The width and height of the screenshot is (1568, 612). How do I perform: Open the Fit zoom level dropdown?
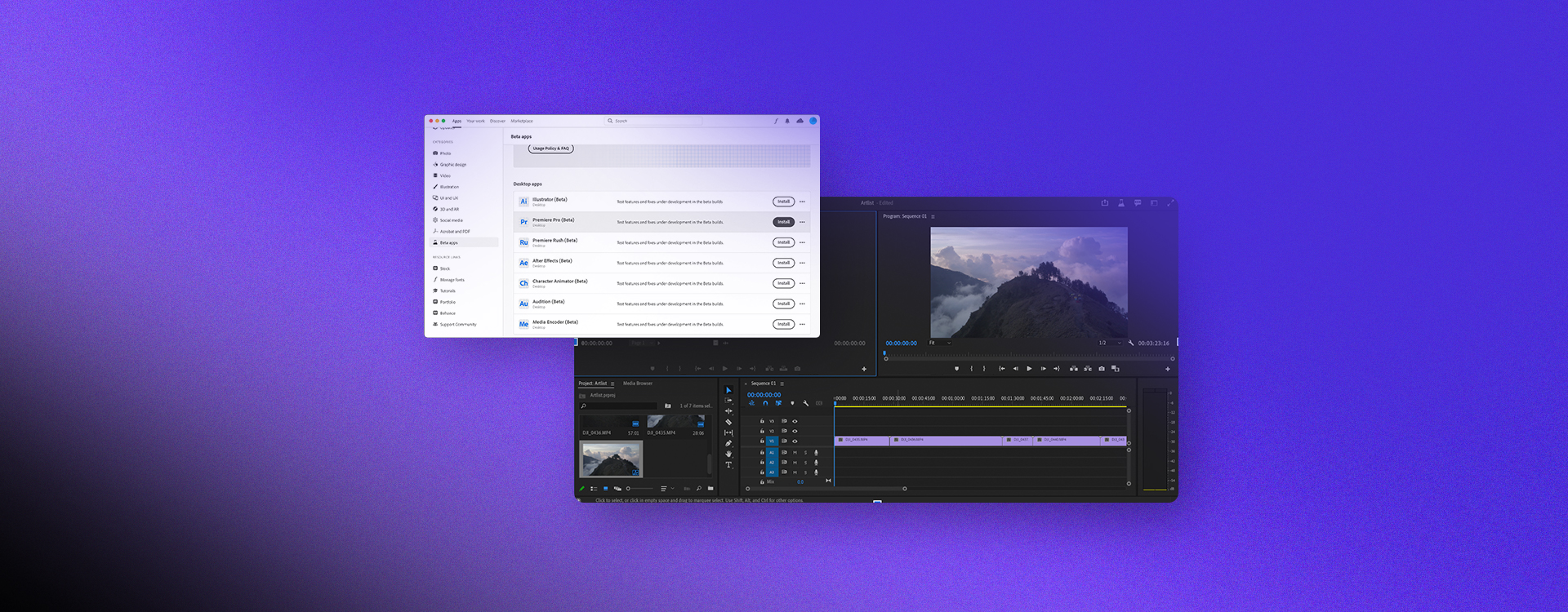pos(940,343)
